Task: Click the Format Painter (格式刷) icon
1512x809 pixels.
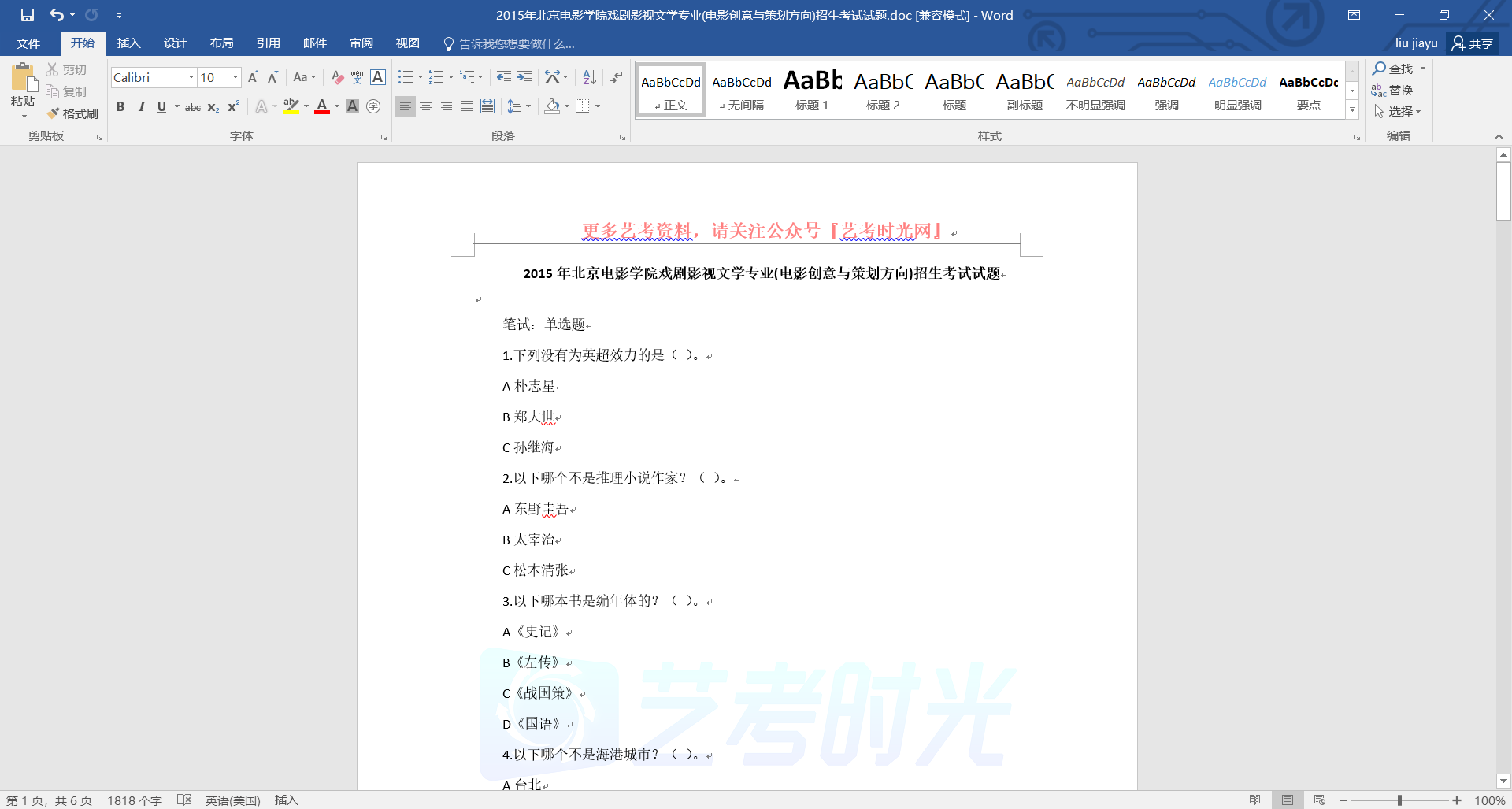Action: pos(72,113)
